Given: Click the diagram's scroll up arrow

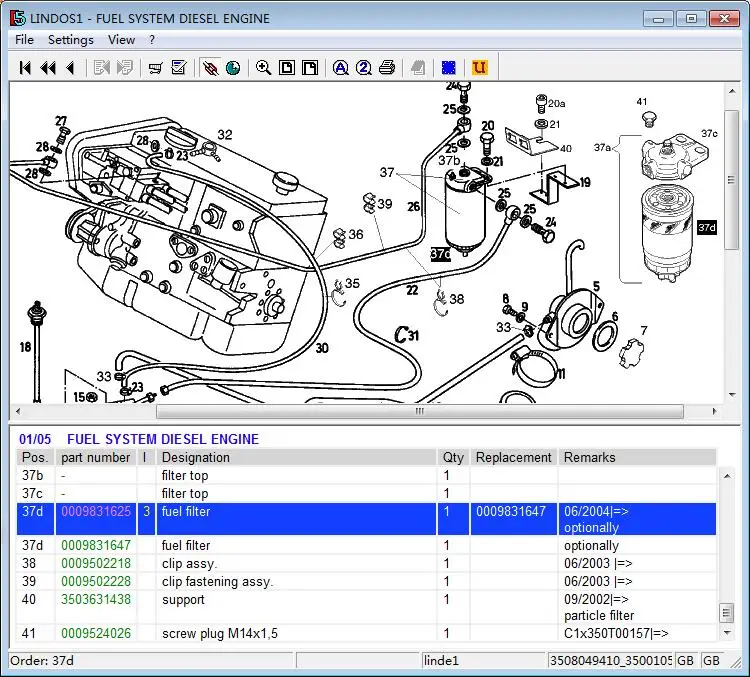Looking at the screenshot, I should pyautogui.click(x=732, y=91).
